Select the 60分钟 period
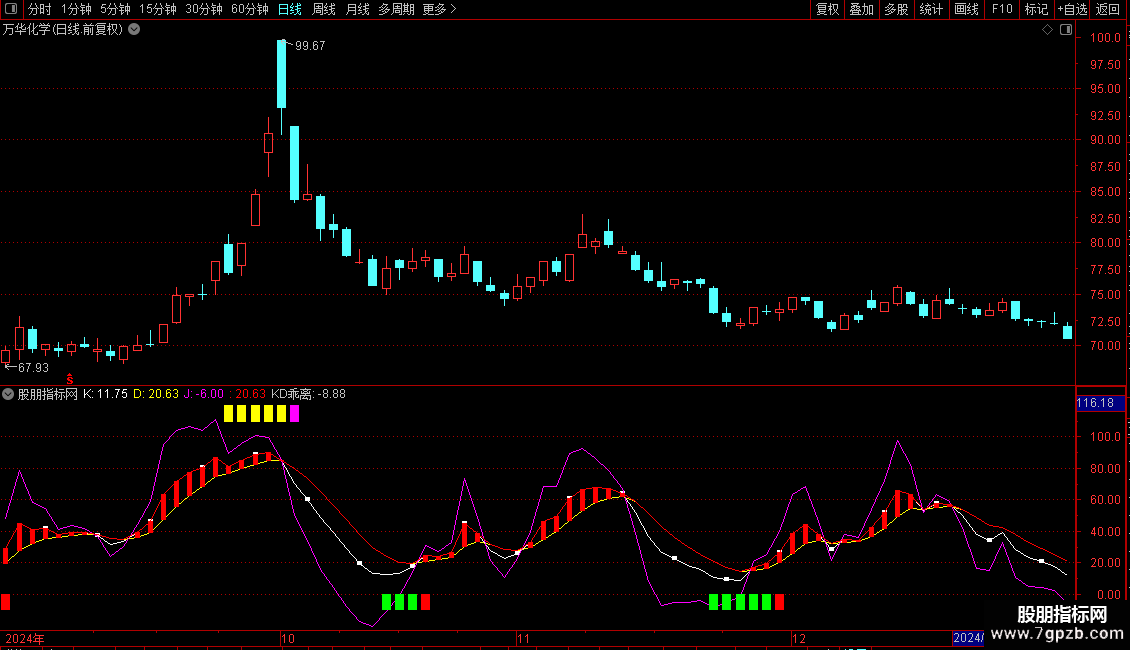1130x650 pixels. [249, 9]
